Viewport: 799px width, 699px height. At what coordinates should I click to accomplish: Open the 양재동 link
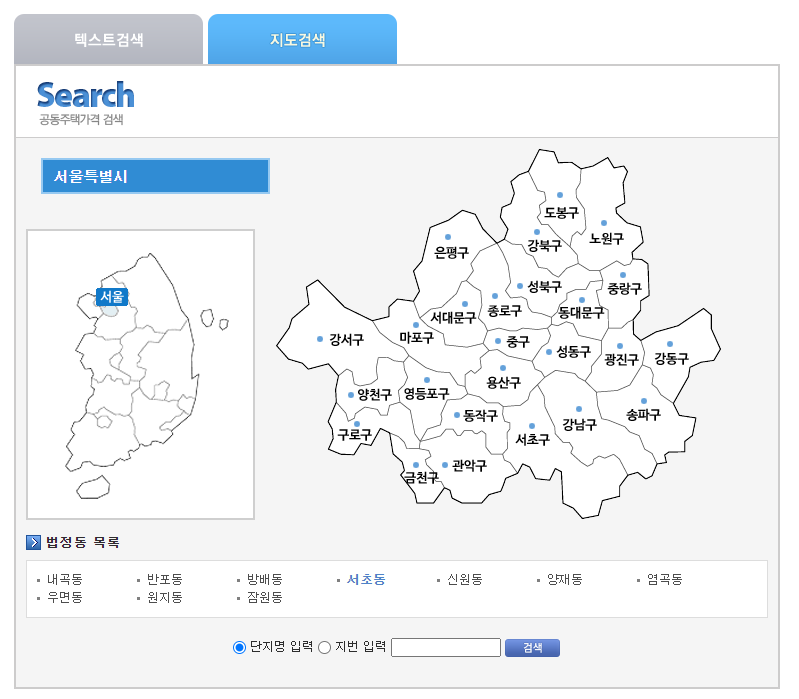[565, 579]
